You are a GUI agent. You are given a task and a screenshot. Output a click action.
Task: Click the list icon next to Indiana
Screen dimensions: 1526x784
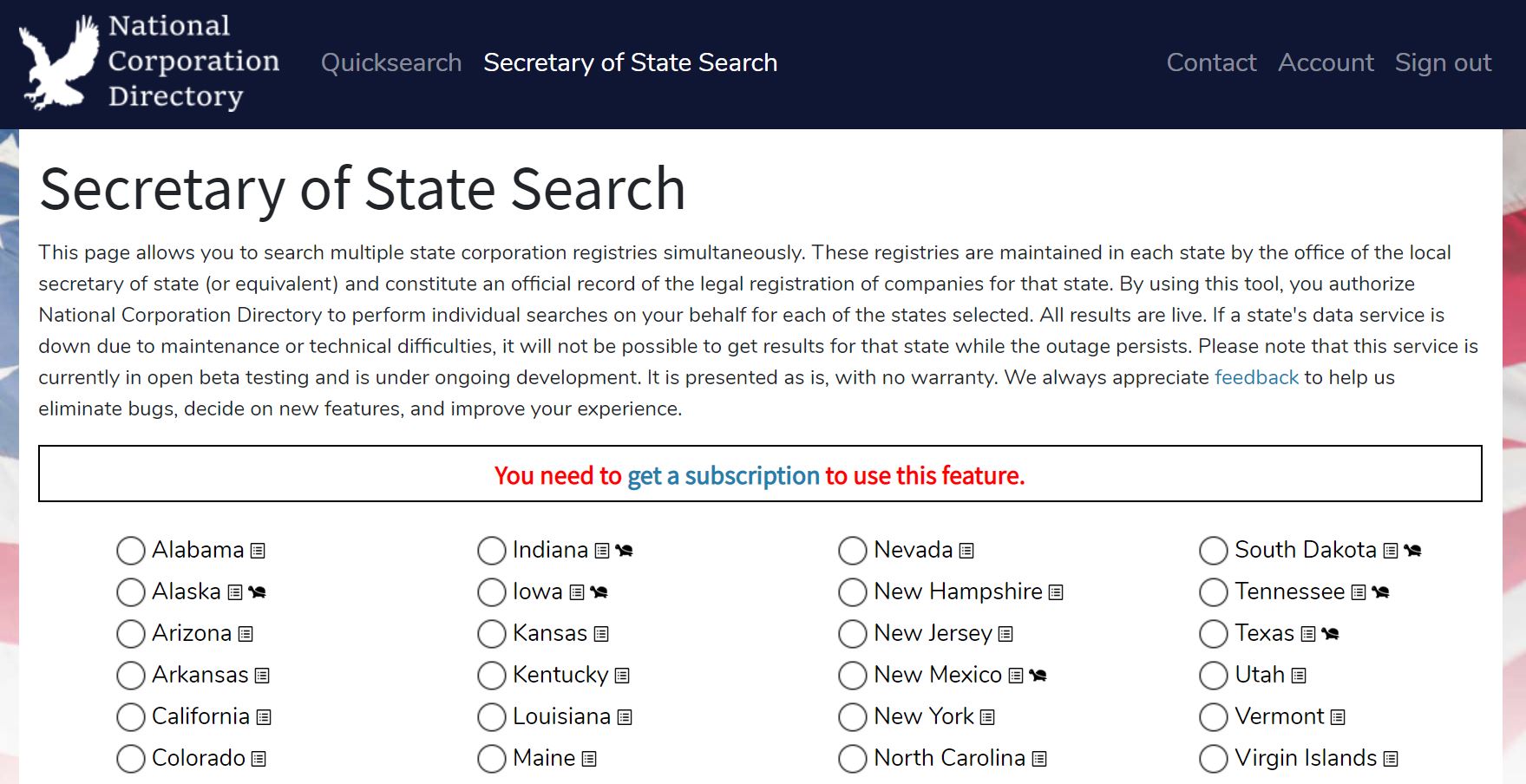coord(602,551)
